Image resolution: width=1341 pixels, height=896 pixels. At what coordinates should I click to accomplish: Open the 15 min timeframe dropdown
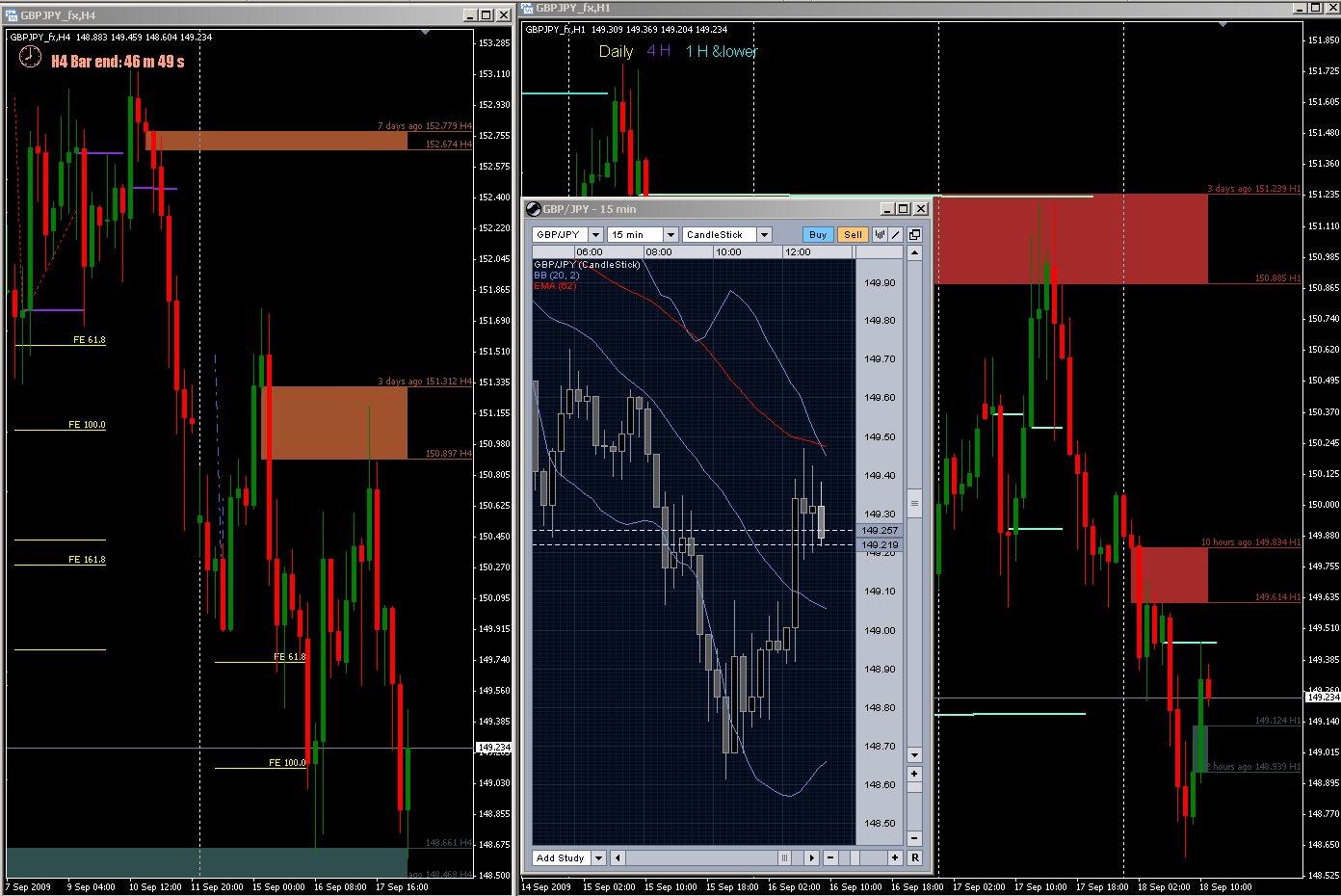click(670, 234)
